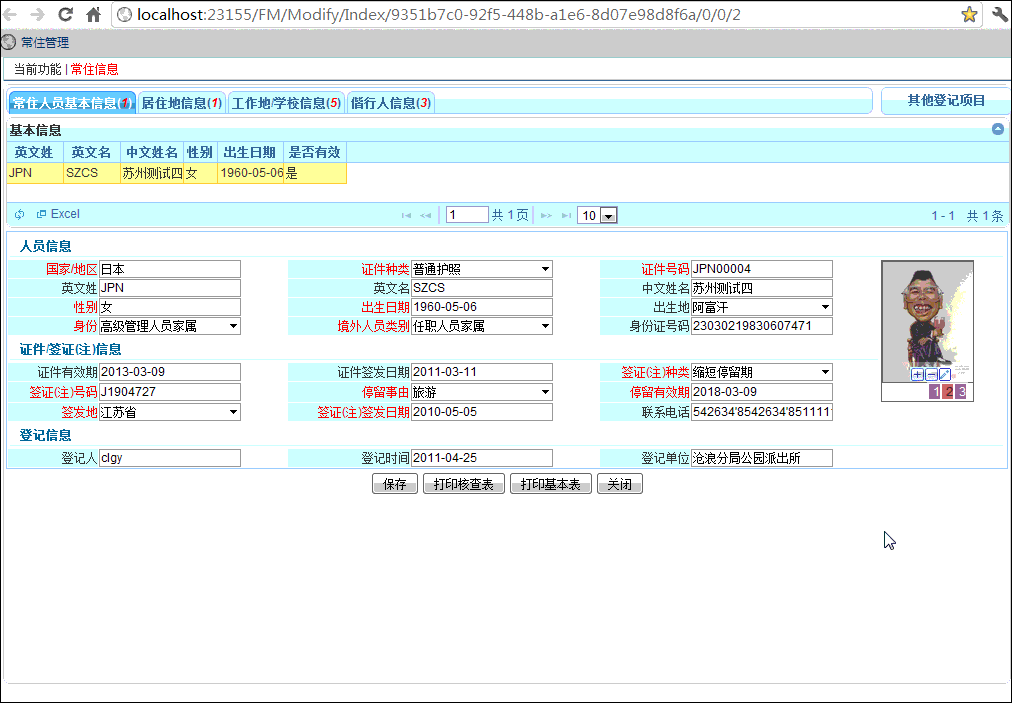Screen dimensions: 1012x703
Task: Open browser wrench settings menu
Action: point(1000,14)
